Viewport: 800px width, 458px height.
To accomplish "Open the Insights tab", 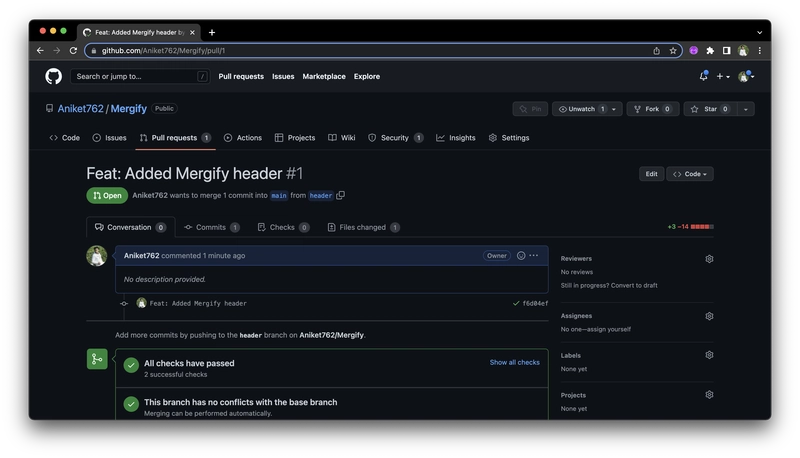I will click(456, 138).
